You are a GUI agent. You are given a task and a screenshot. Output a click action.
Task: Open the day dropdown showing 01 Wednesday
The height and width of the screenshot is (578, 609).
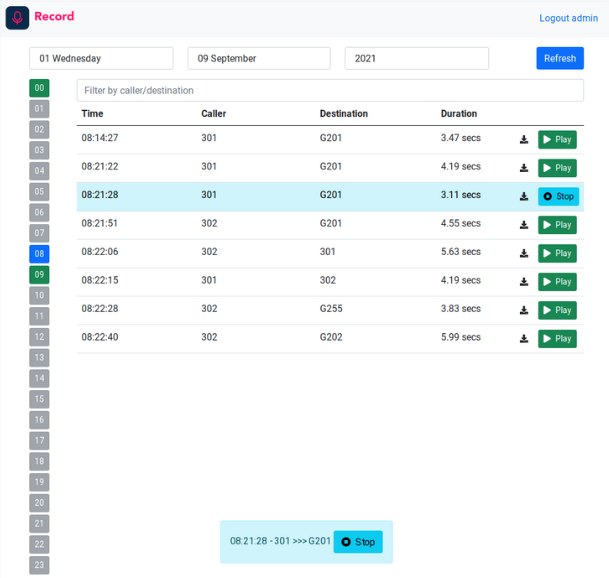coord(101,59)
